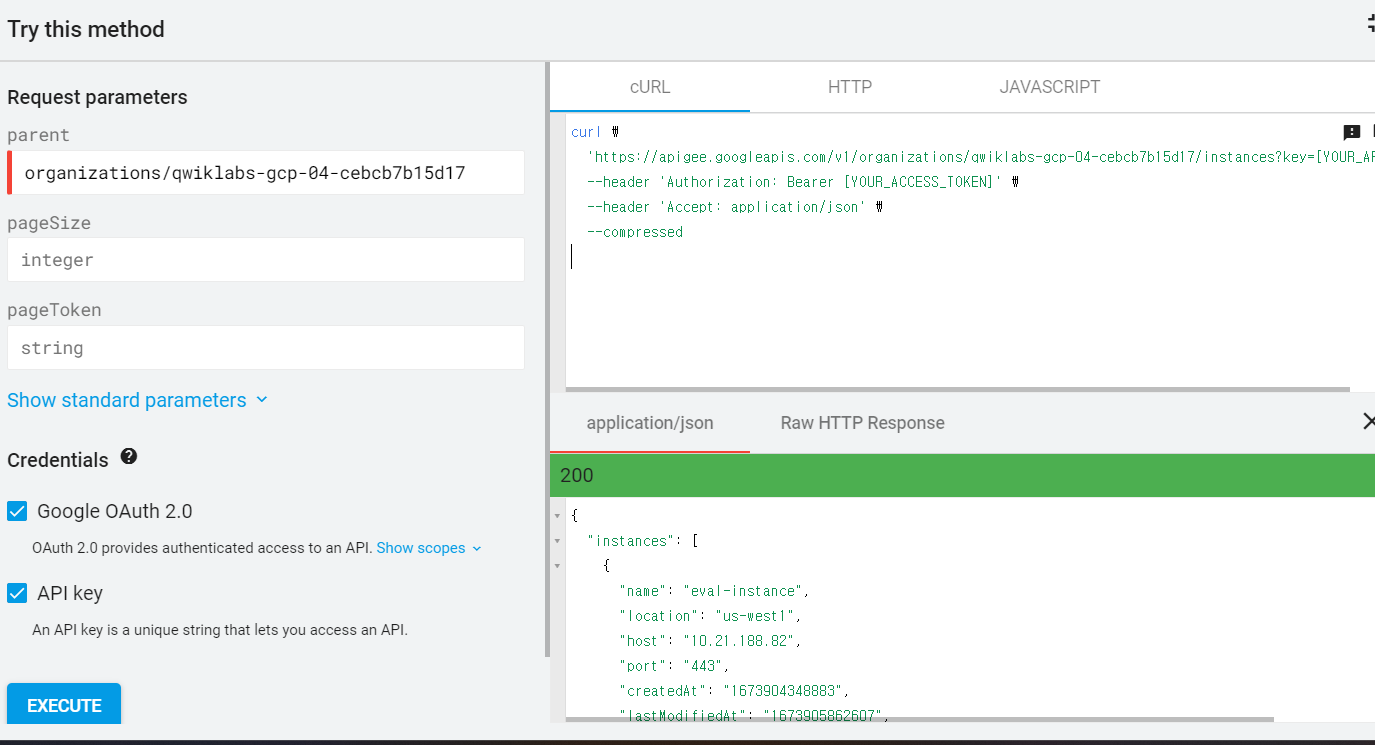Click the pageSize input field
Screen dimensions: 1375x745
pos(266,260)
